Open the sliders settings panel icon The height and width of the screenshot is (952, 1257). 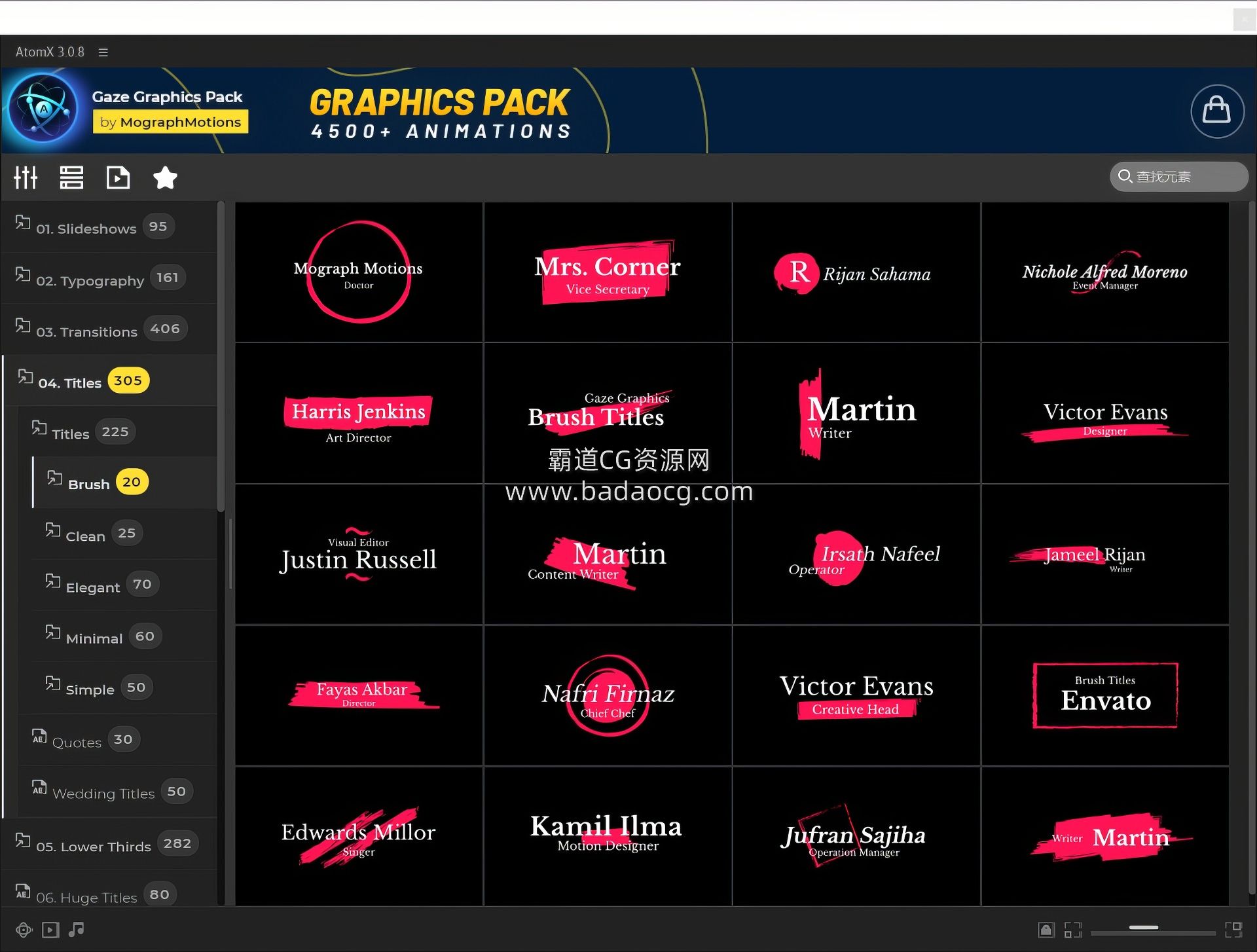(26, 177)
